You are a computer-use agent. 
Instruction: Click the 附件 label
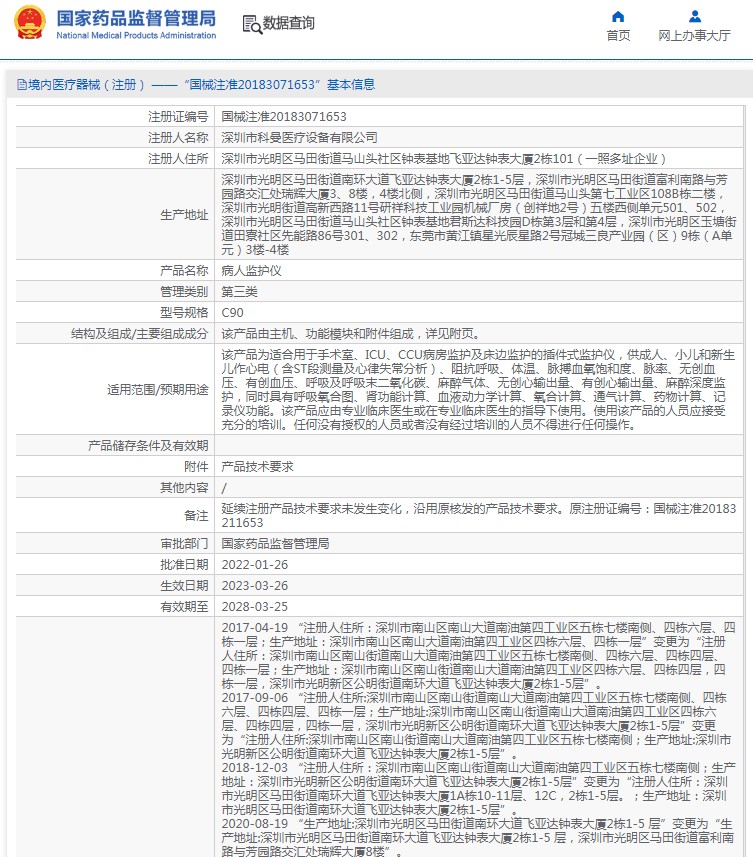pos(196,467)
